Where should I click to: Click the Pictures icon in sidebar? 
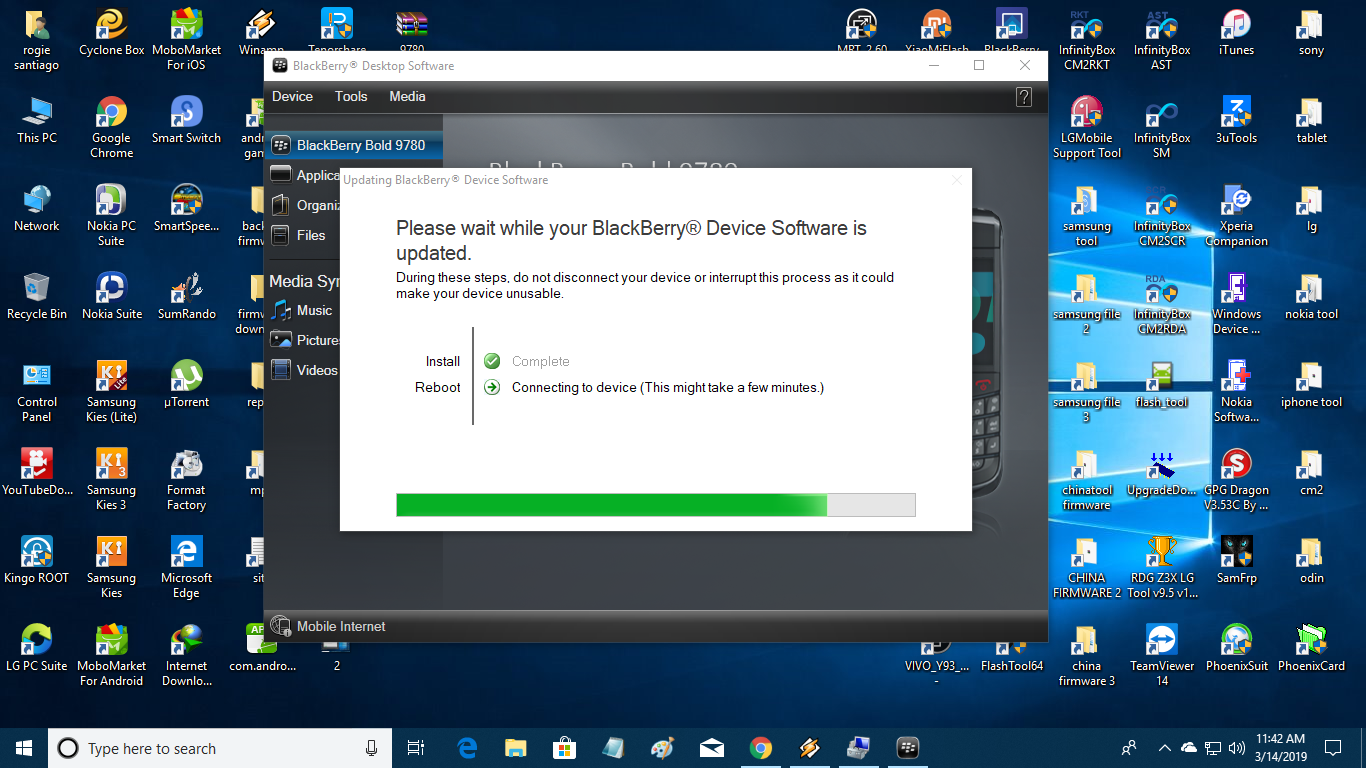click(x=281, y=340)
